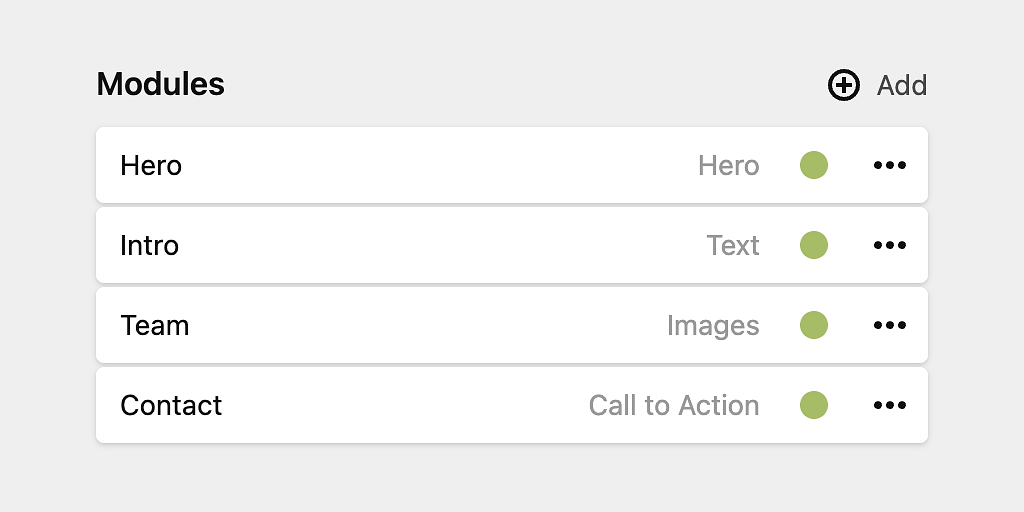
Task: Click the circled plus Add icon
Action: coord(844,85)
